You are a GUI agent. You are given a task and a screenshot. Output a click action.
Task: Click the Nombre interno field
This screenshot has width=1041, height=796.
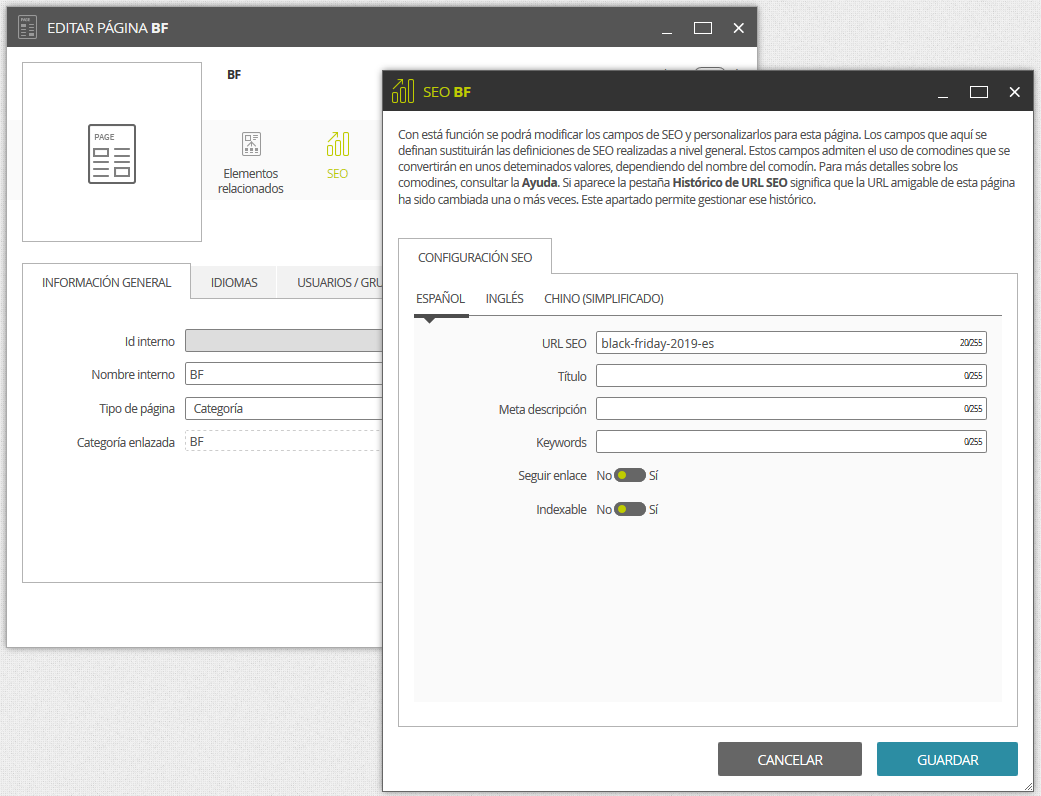[x=283, y=374]
